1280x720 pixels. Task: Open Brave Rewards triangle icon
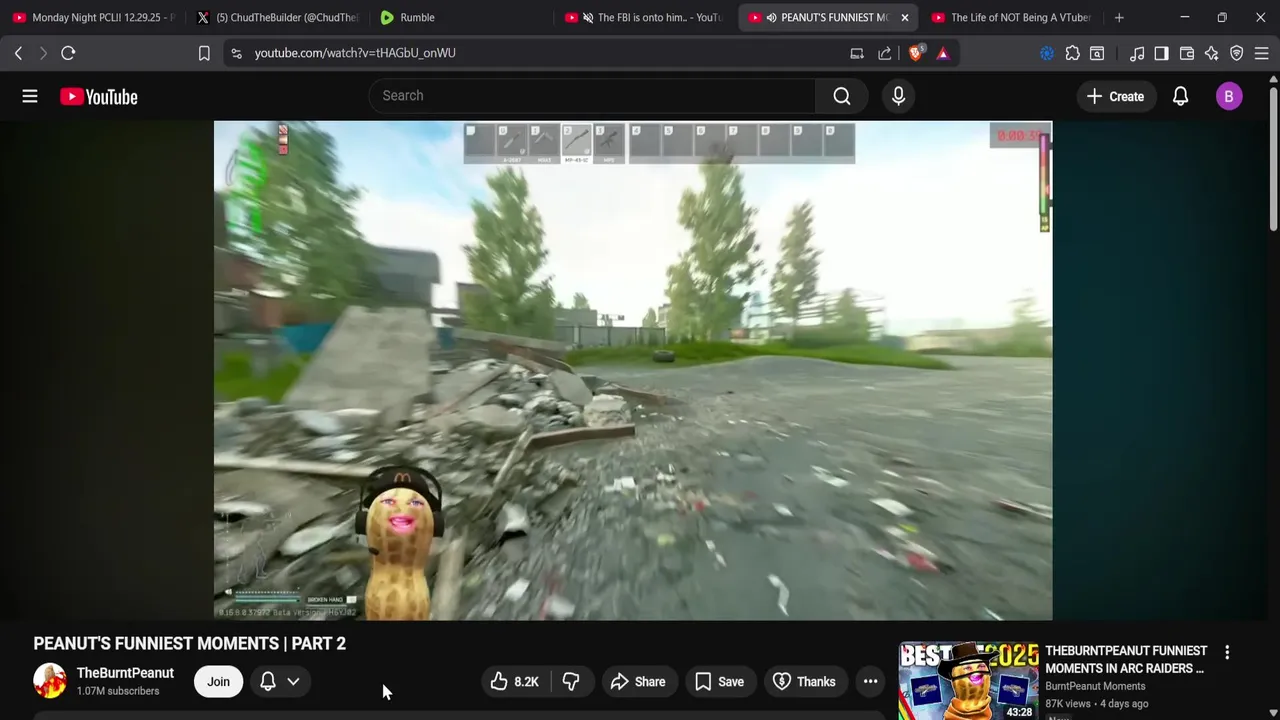pos(943,53)
